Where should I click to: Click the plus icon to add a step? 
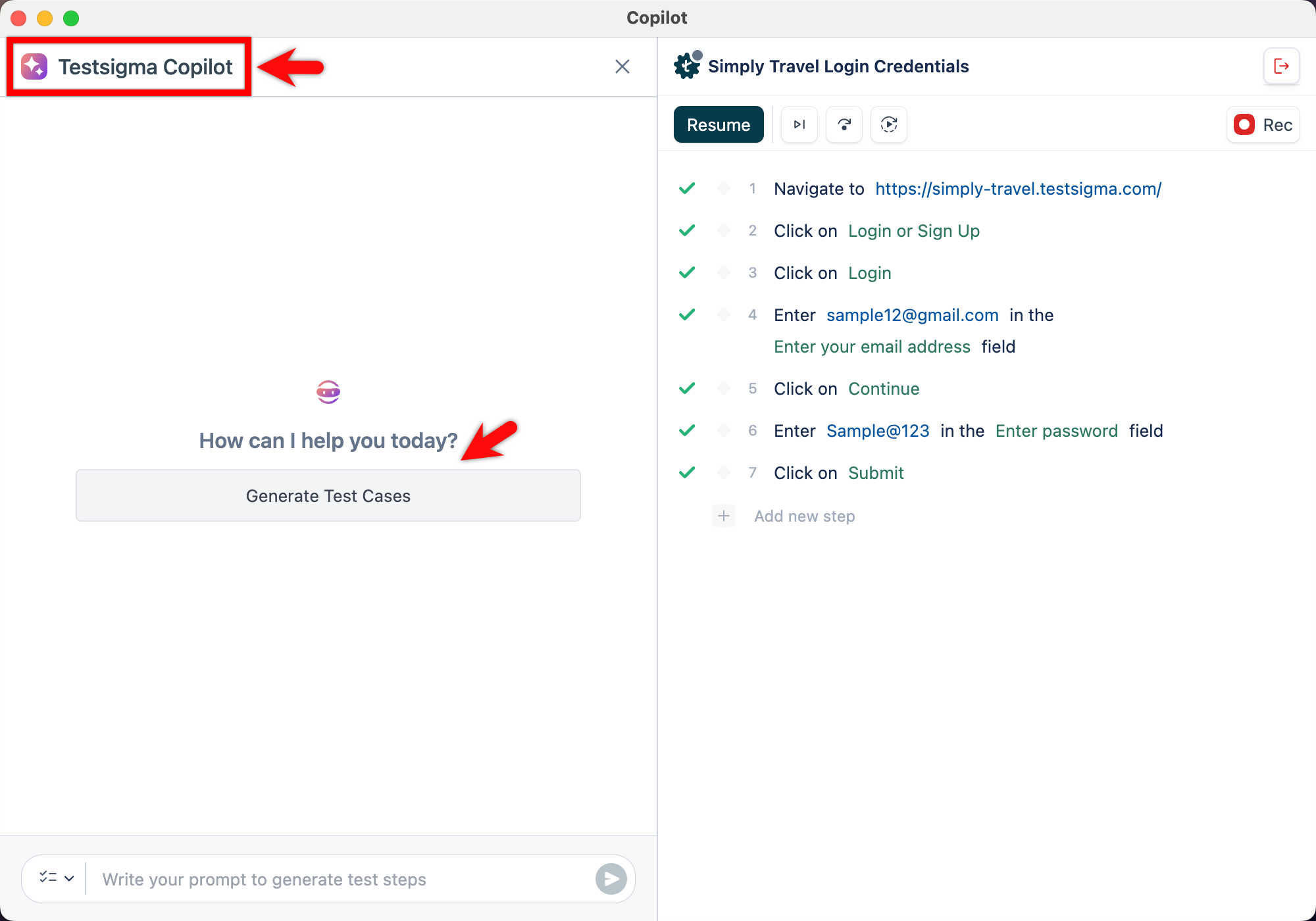724,516
